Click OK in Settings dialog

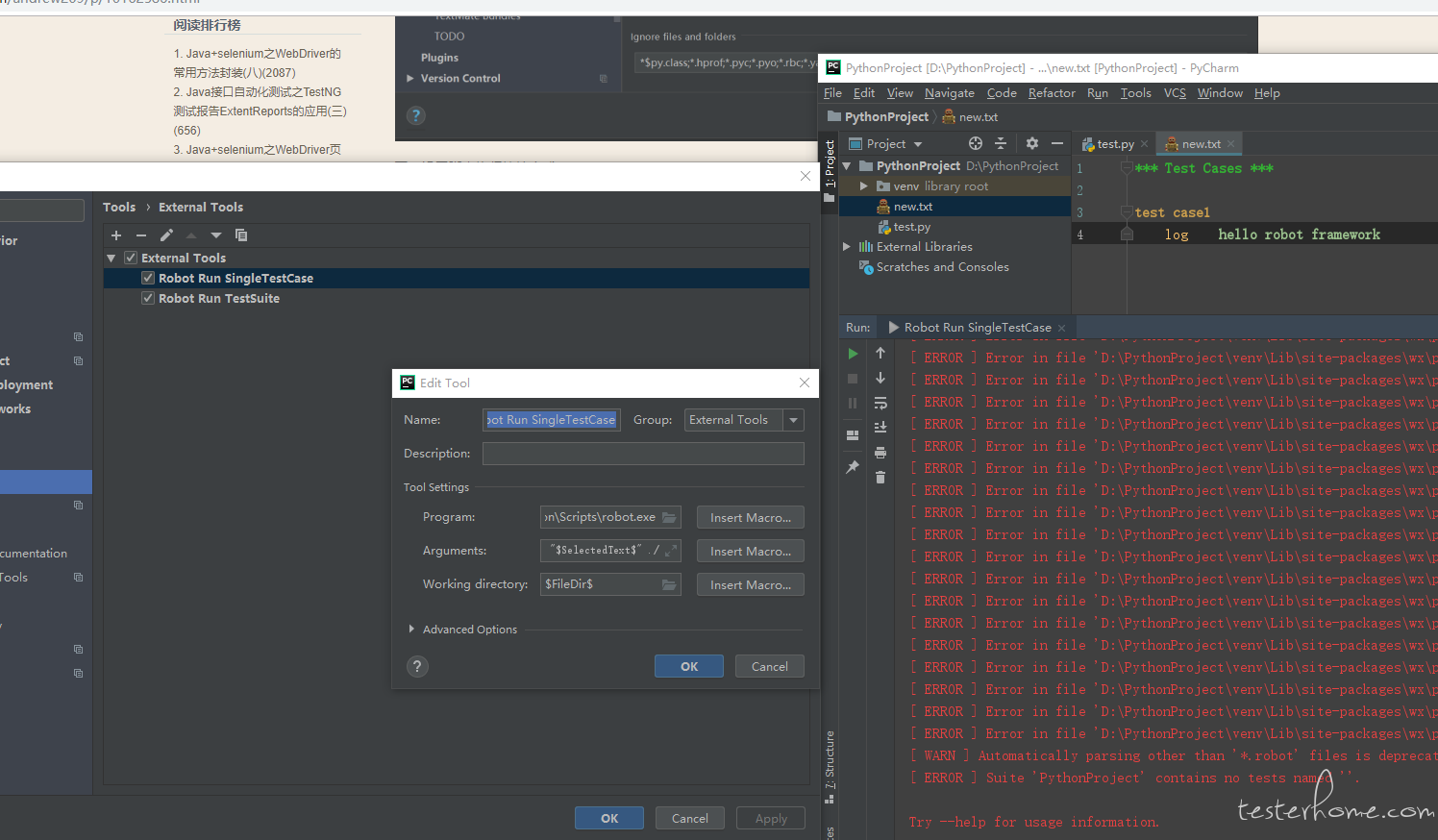pyautogui.click(x=609, y=818)
